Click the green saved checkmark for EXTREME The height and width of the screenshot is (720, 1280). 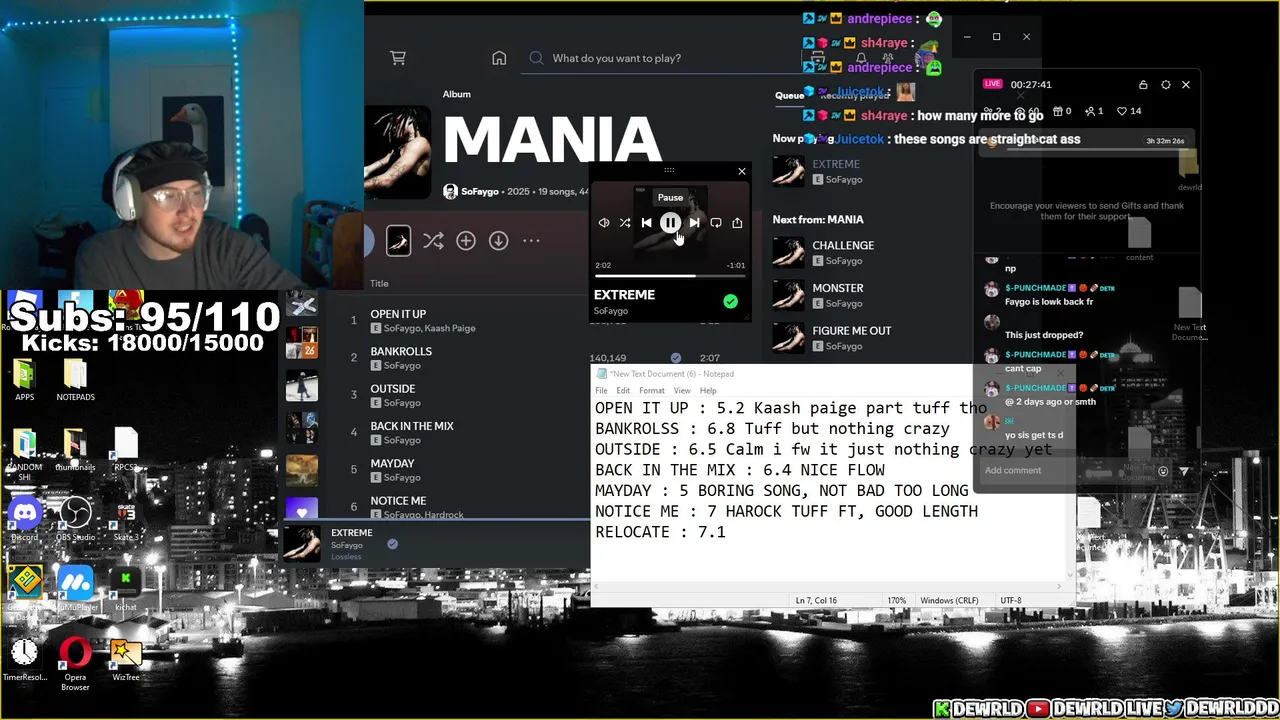click(730, 301)
